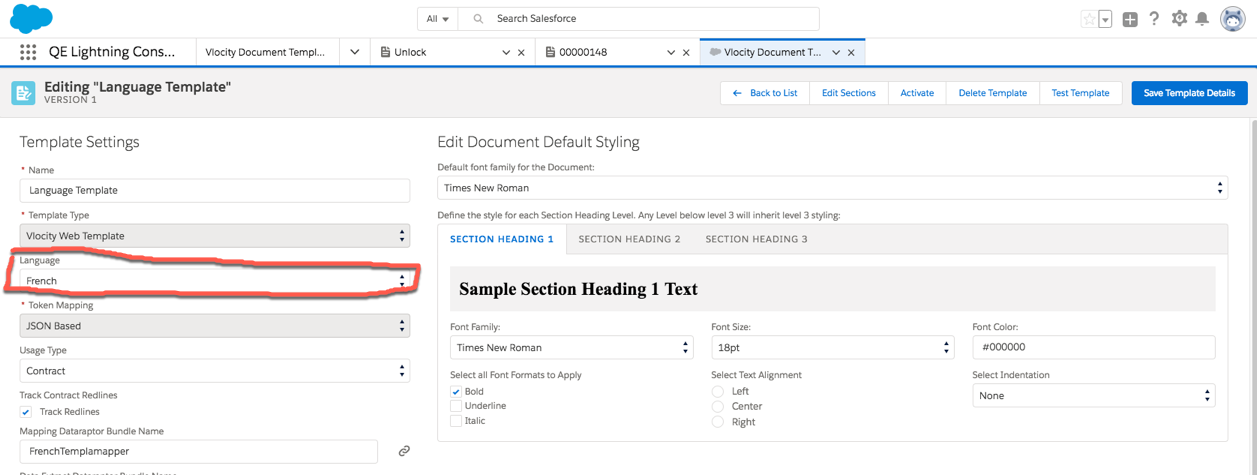Click Delete Template
This screenshot has width=1257, height=475.
pos(992,93)
